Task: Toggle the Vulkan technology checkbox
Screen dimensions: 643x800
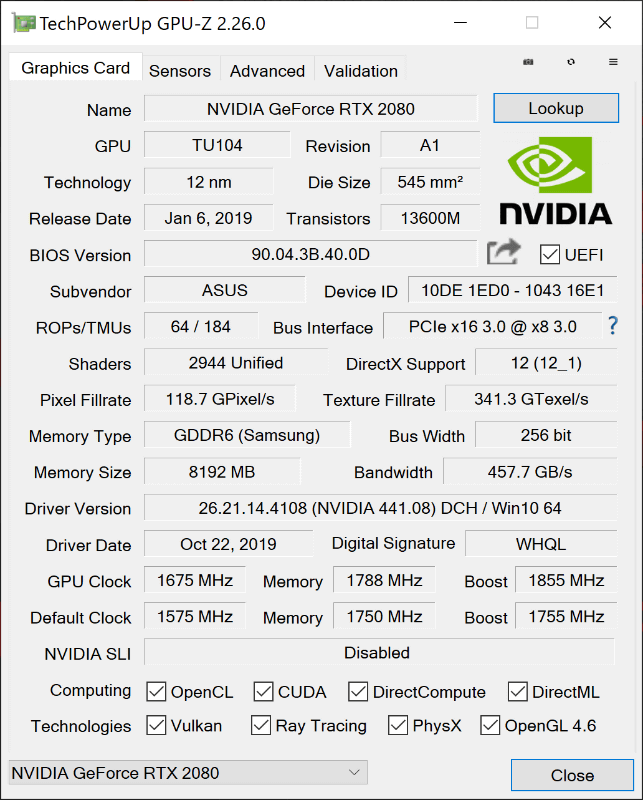Action: coord(158,726)
